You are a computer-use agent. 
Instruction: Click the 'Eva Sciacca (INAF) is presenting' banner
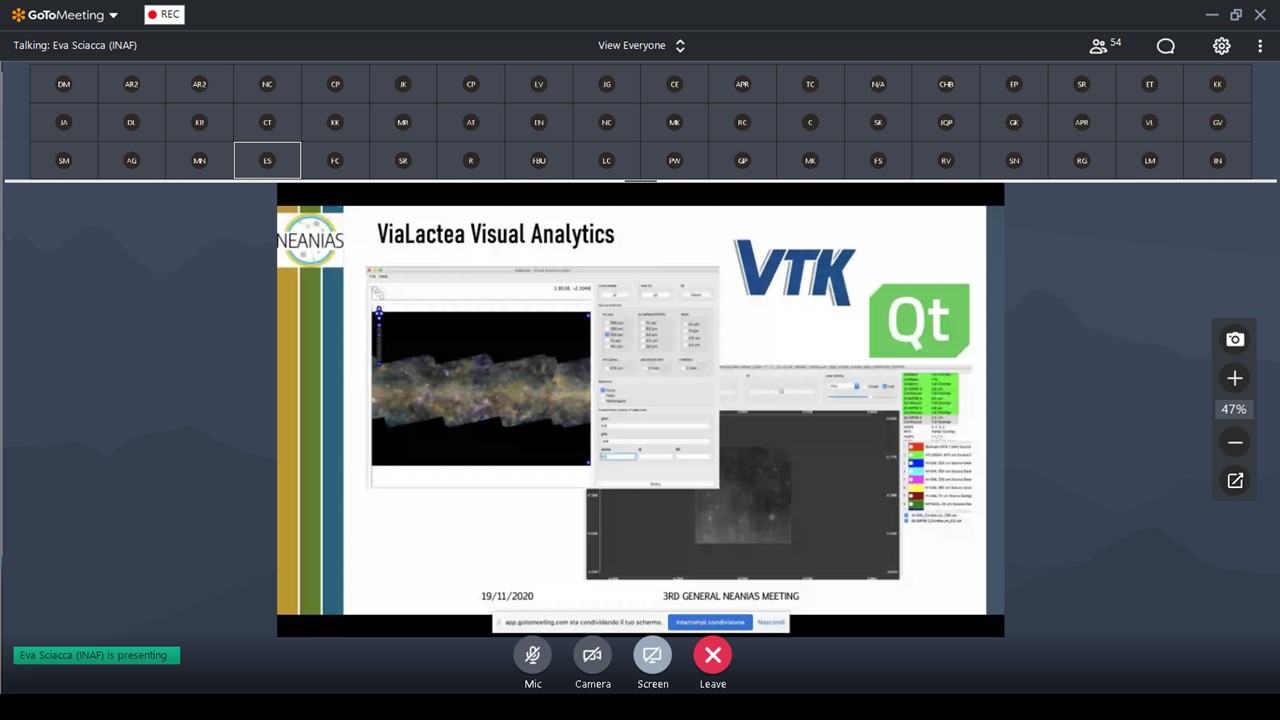97,656
